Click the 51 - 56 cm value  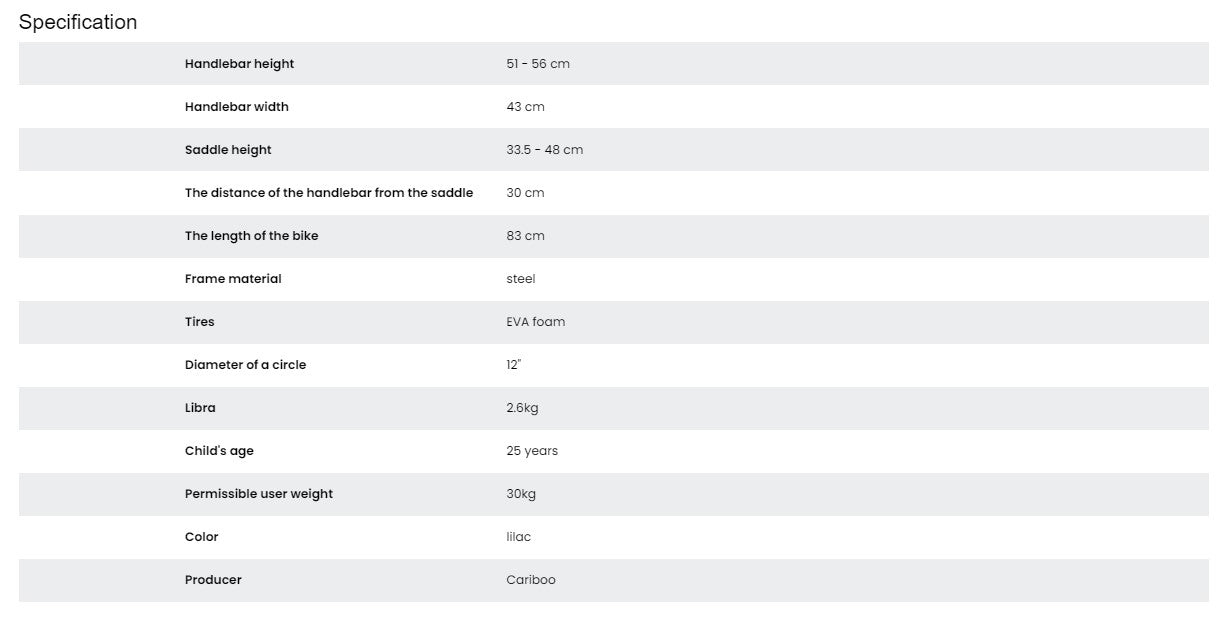pos(537,64)
